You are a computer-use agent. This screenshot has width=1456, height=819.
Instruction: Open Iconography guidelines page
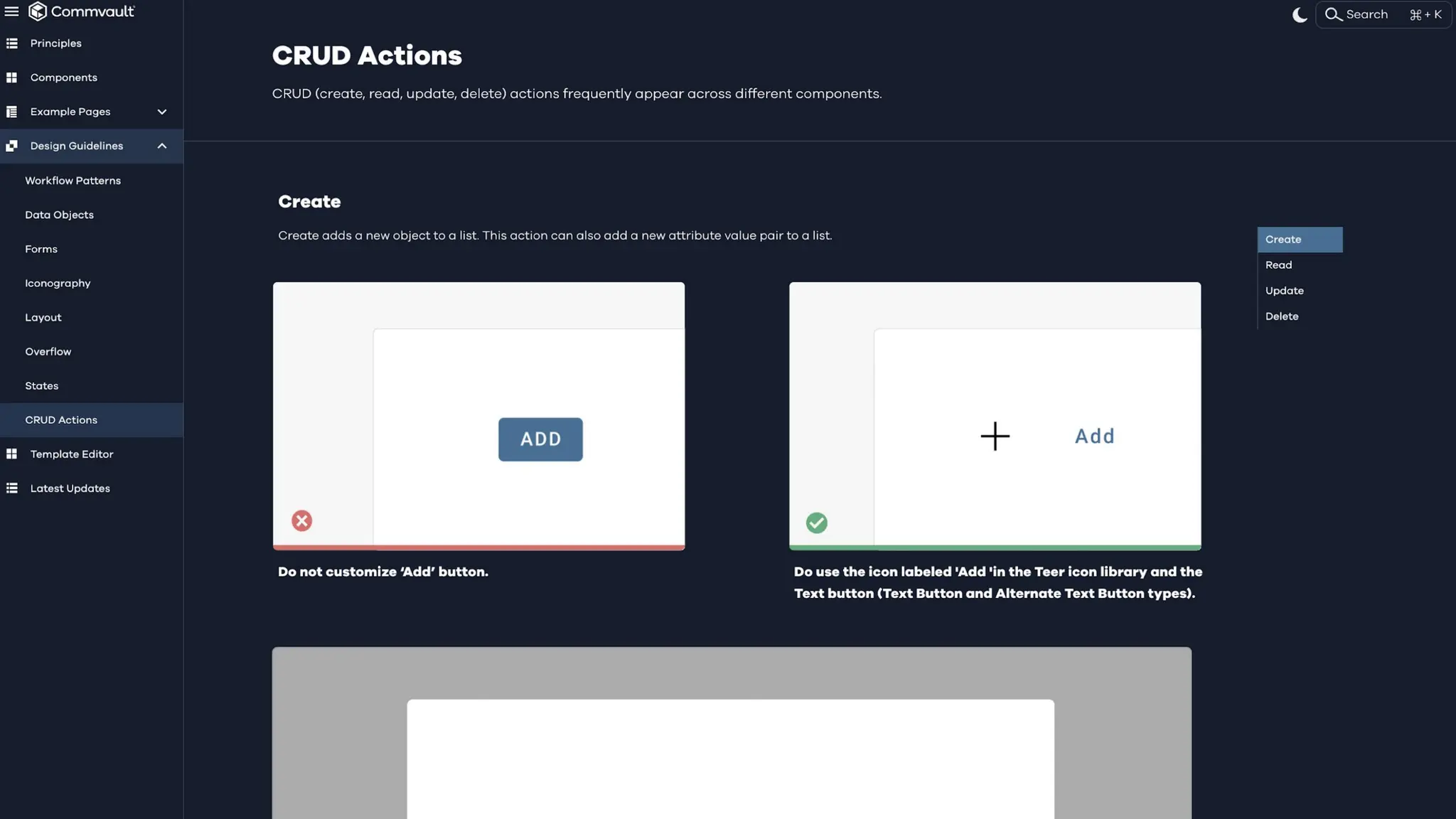(58, 283)
